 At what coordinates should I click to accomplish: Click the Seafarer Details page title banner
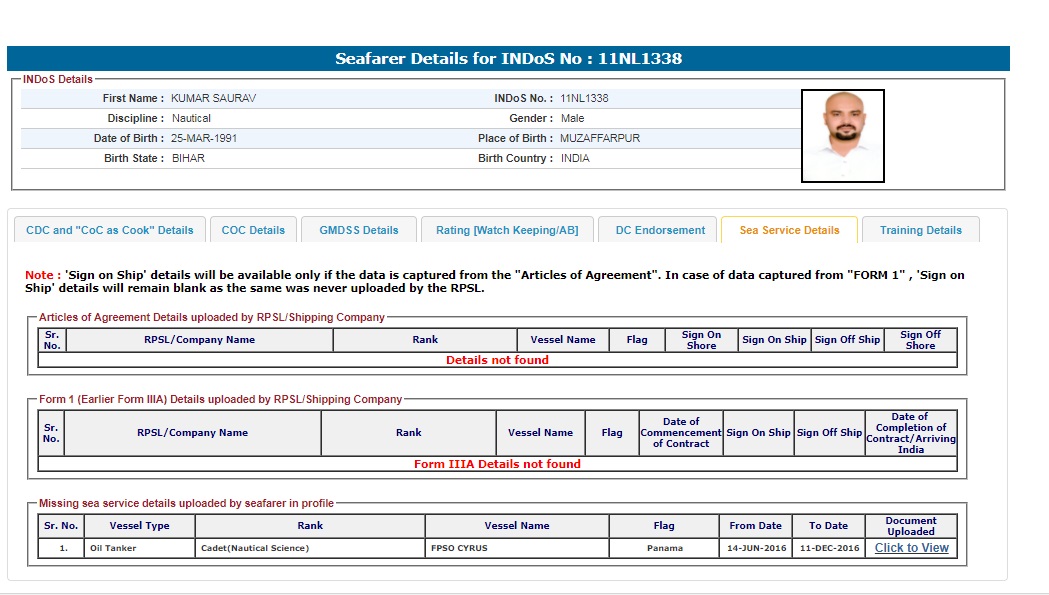click(x=508, y=59)
